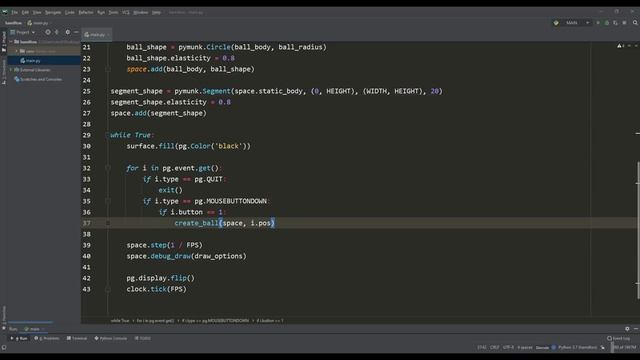Viewport: 640px width, 360px height.
Task: Click the vertical editor scrollbar
Action: point(638,229)
